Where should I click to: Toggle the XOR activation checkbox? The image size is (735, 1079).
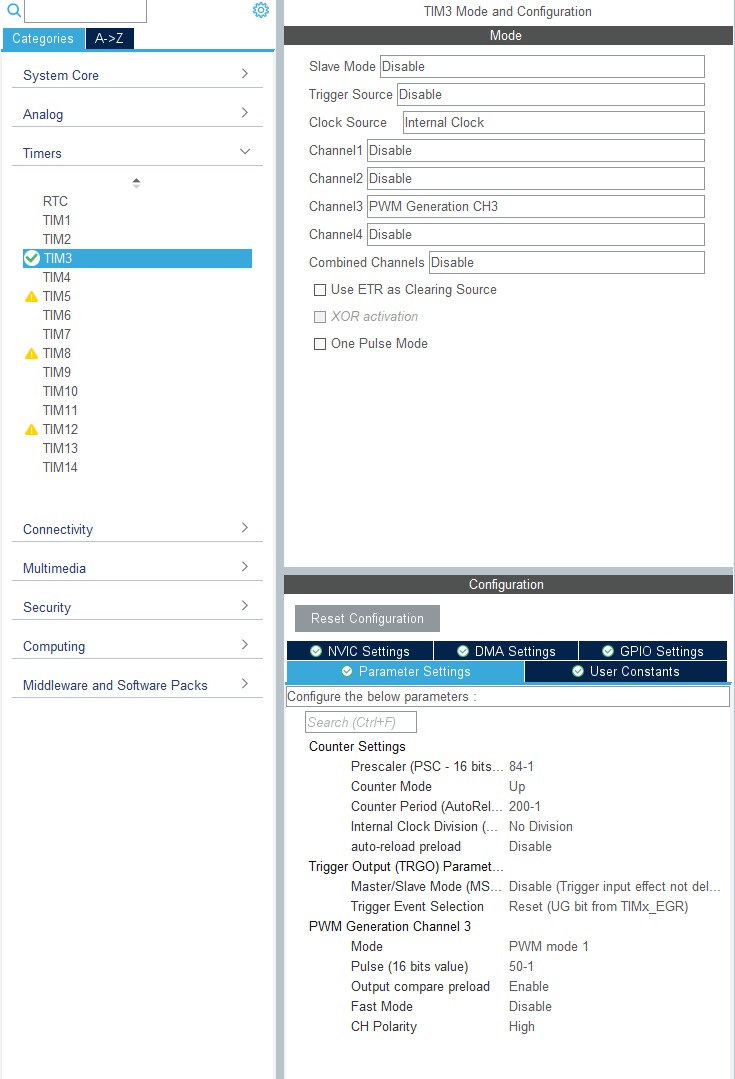pyautogui.click(x=320, y=317)
